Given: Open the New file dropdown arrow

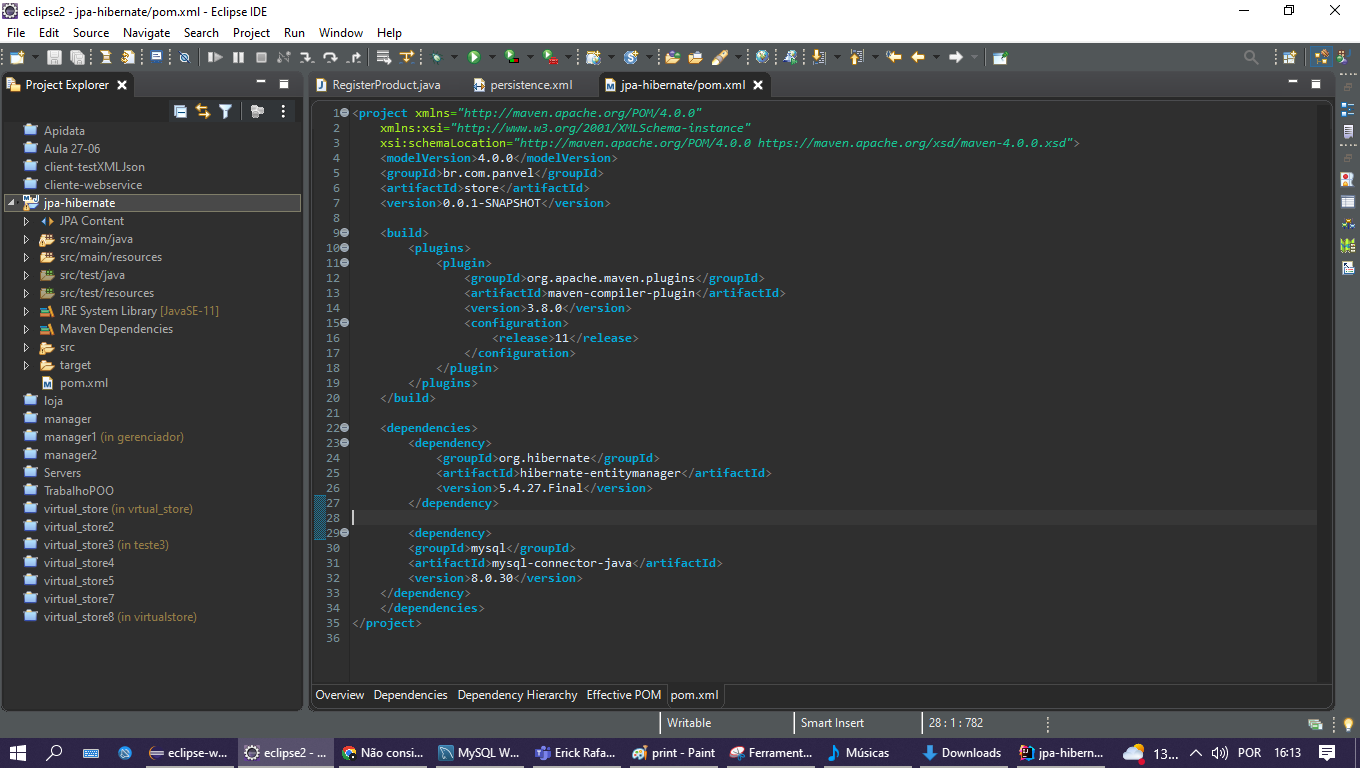Looking at the screenshot, I should click(x=34, y=58).
